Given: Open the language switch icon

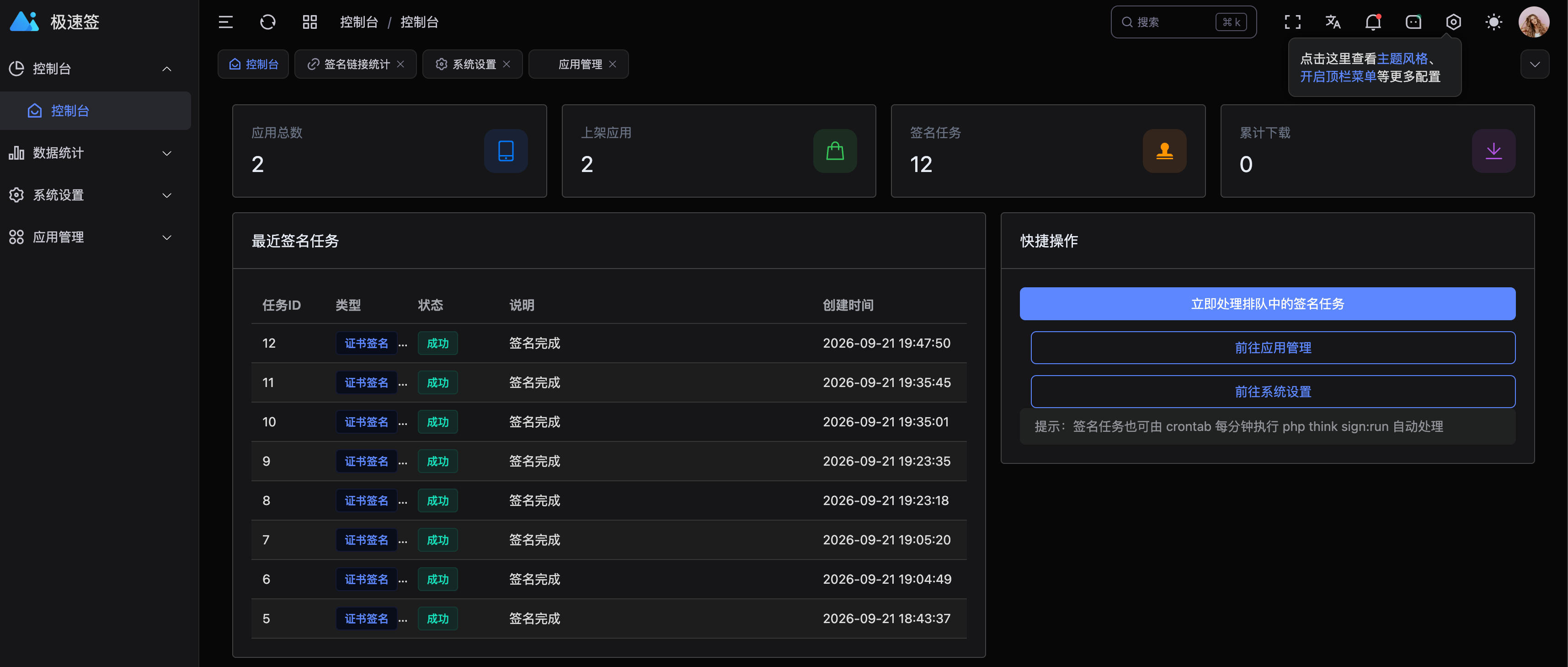Looking at the screenshot, I should click(1333, 22).
